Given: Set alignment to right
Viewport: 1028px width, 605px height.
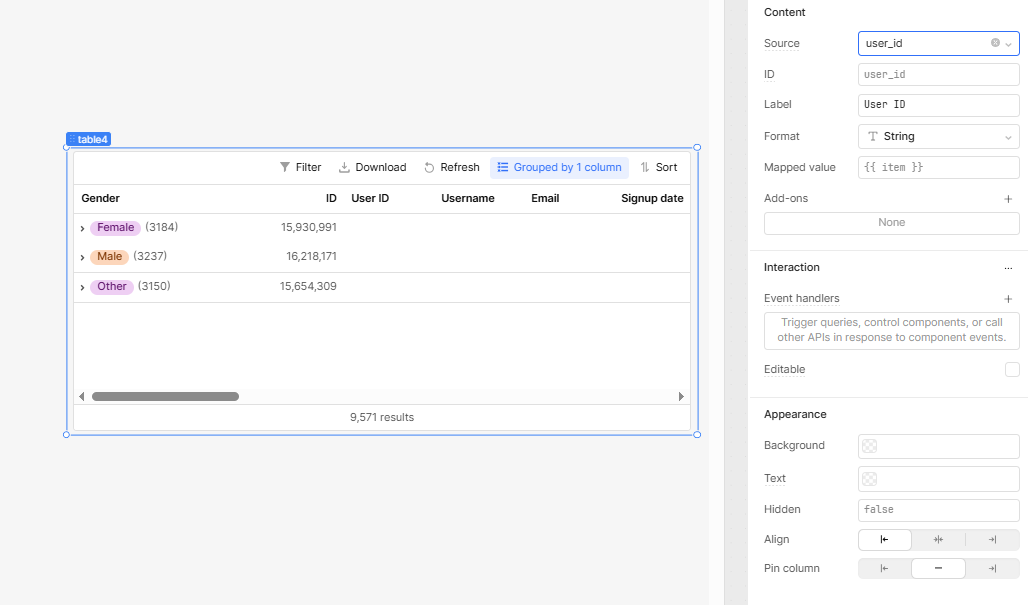Looking at the screenshot, I should click(993, 539).
